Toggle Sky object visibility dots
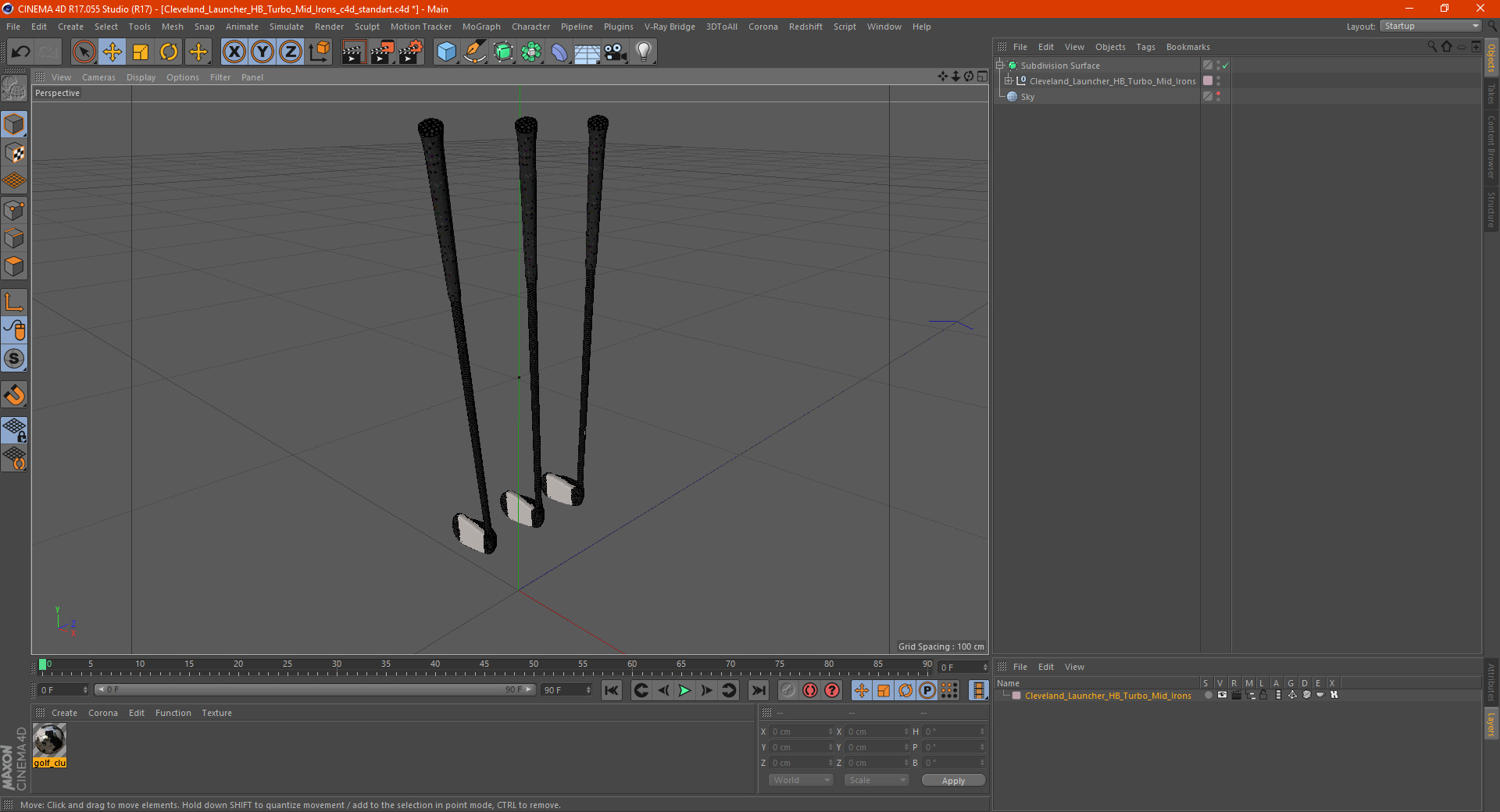Image resolution: width=1500 pixels, height=812 pixels. pos(1218,97)
